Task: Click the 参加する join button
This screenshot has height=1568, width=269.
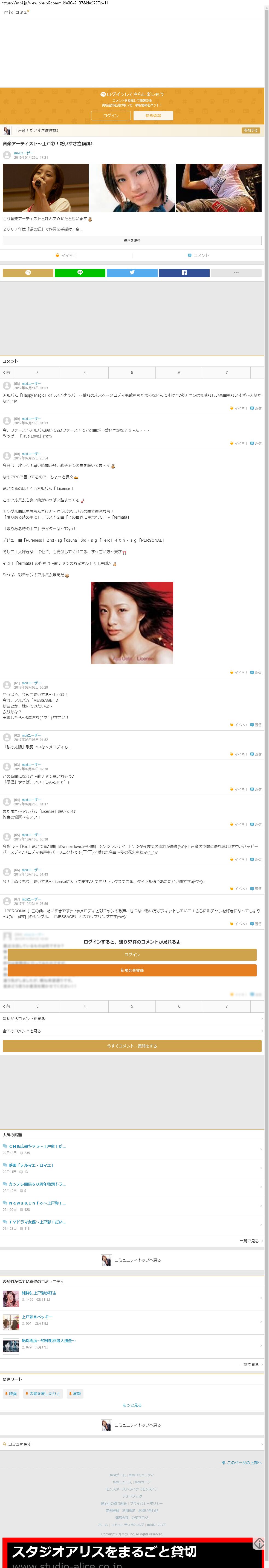Action: (251, 130)
